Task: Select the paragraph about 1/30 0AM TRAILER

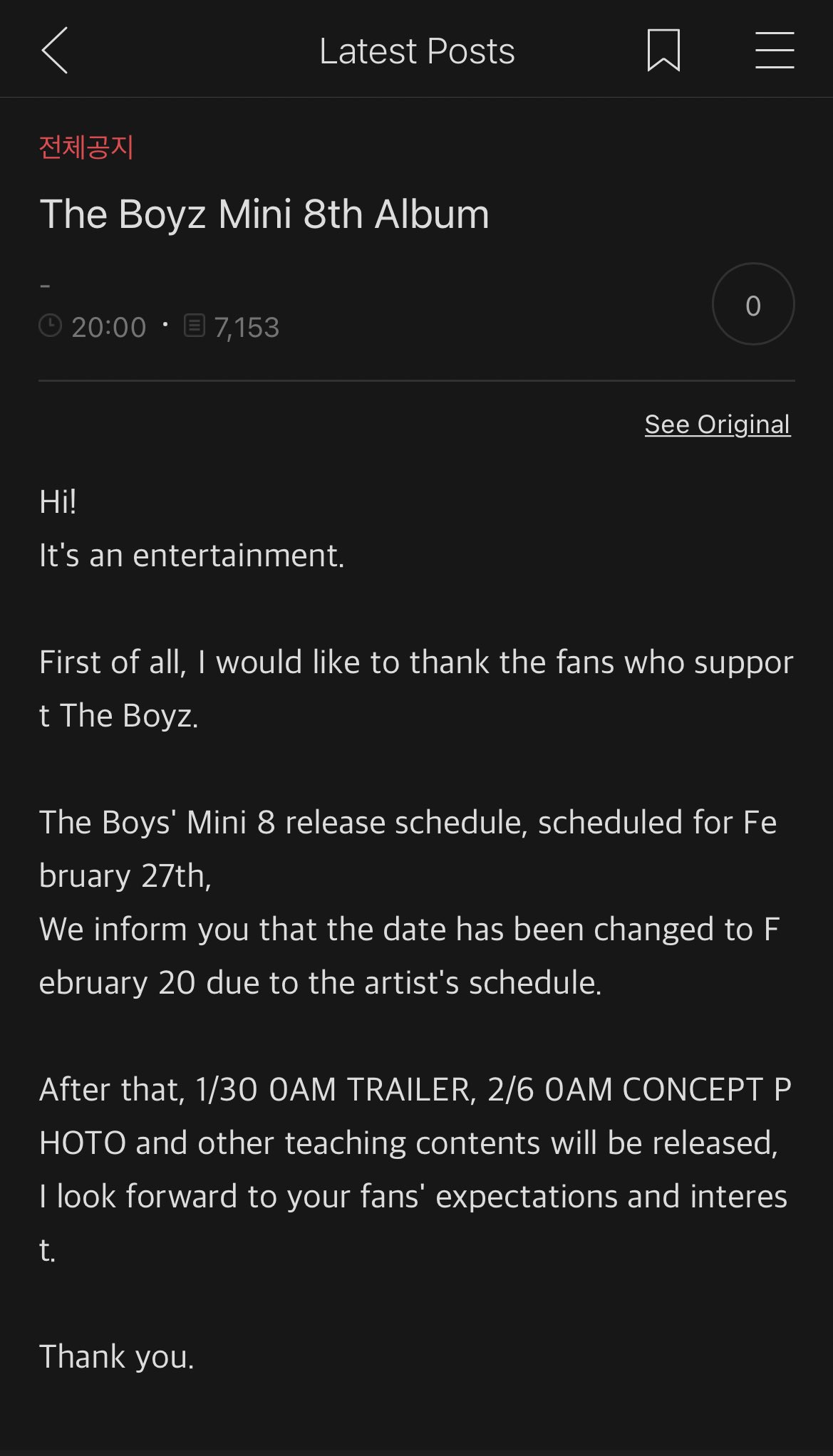Action: (x=415, y=1116)
